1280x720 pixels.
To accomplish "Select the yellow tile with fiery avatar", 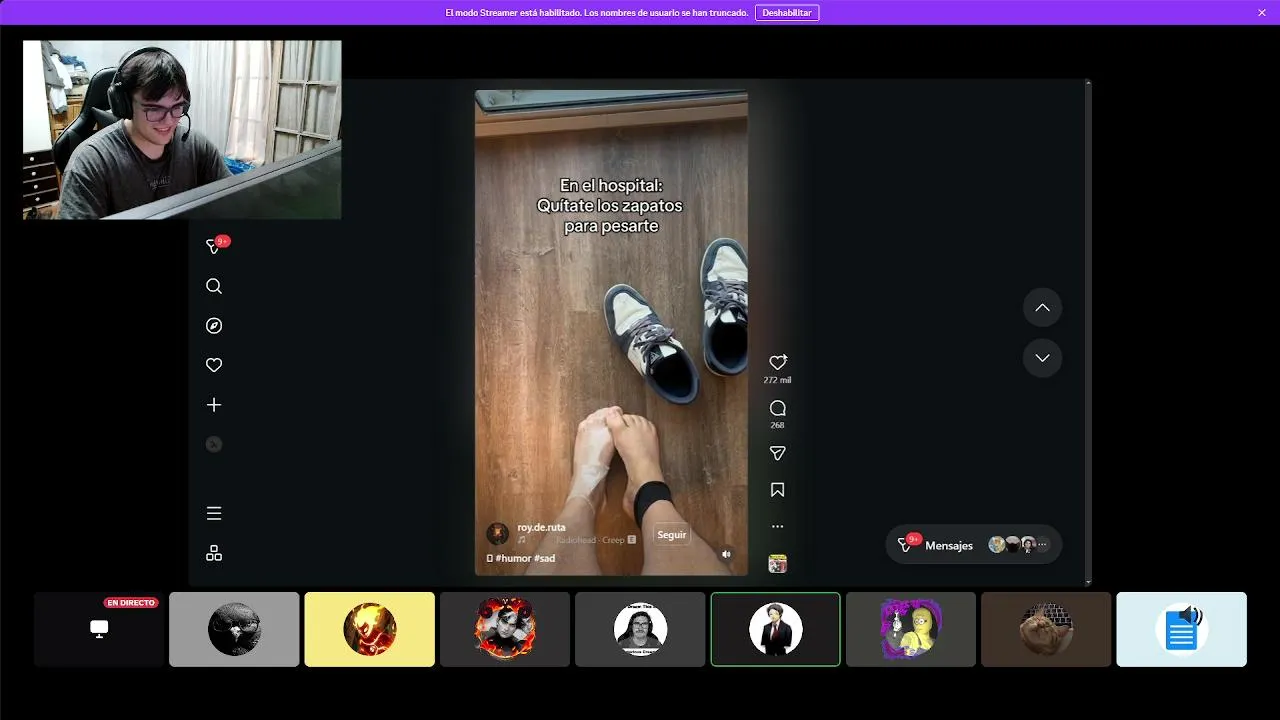I will coord(369,629).
